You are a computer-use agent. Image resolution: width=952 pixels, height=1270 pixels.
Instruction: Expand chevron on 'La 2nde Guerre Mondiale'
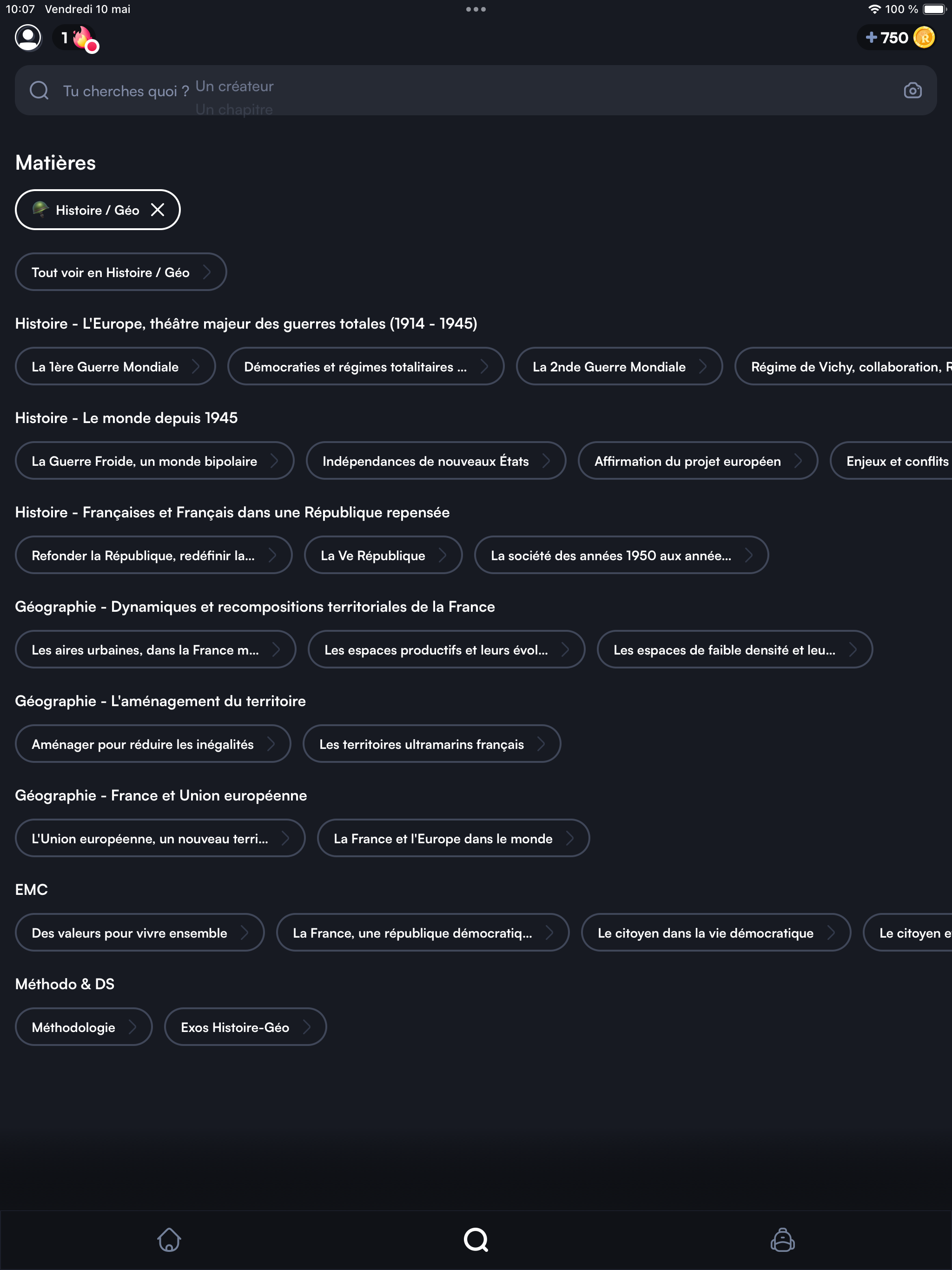(703, 367)
